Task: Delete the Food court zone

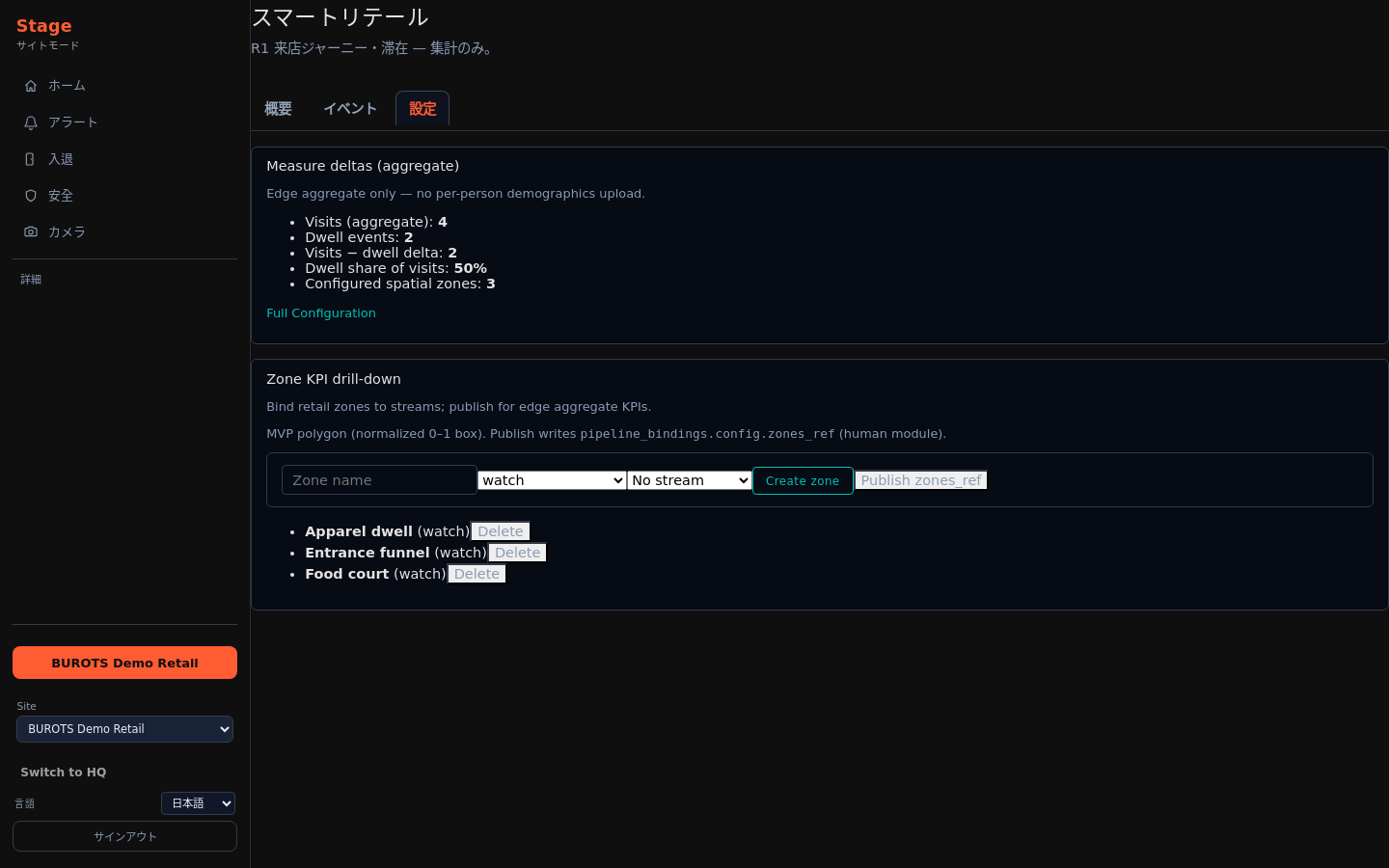Action: click(477, 574)
